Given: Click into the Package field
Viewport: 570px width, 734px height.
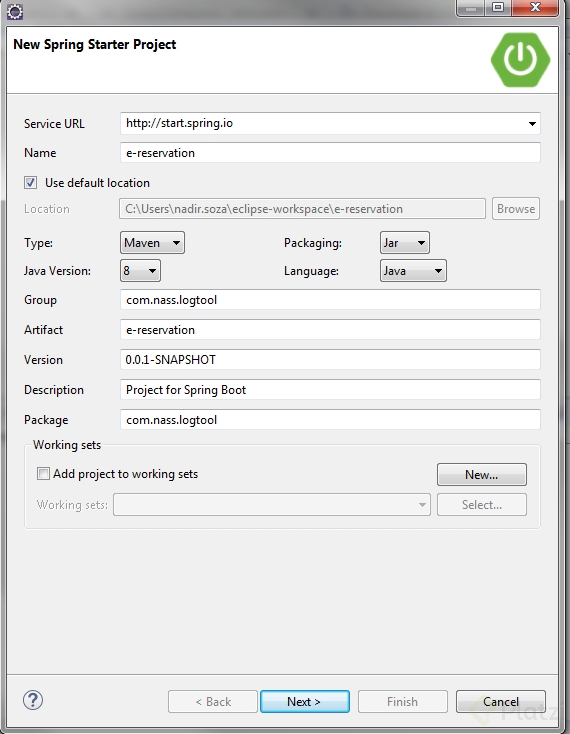Looking at the screenshot, I should coord(330,419).
